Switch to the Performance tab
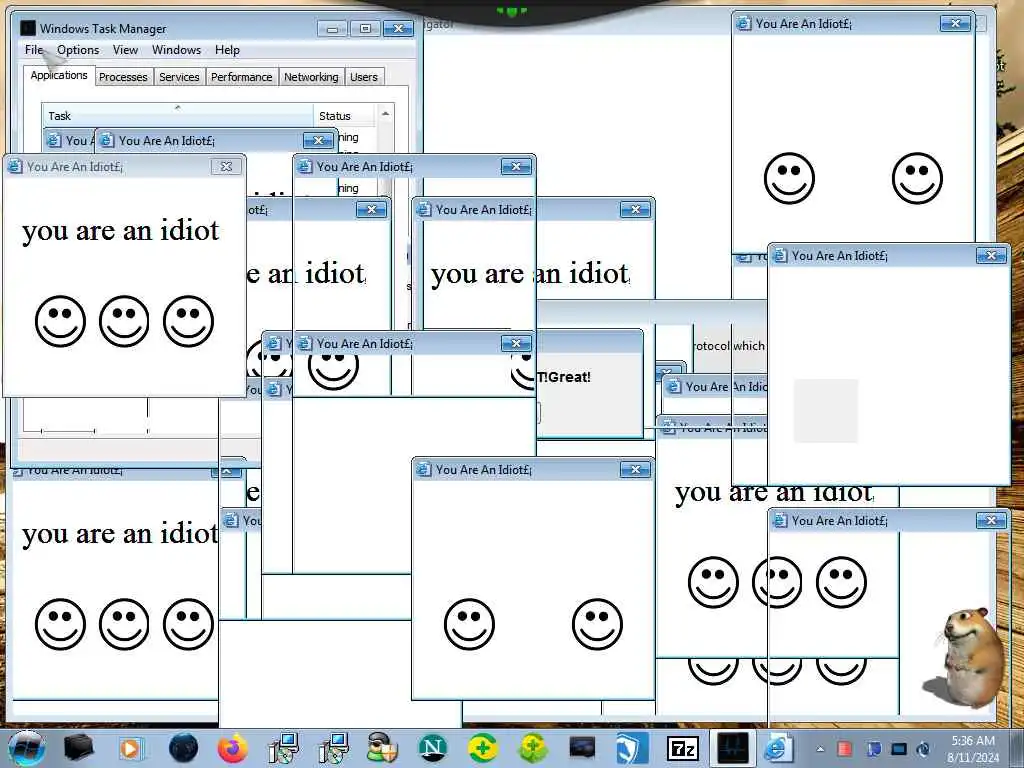 [x=241, y=77]
